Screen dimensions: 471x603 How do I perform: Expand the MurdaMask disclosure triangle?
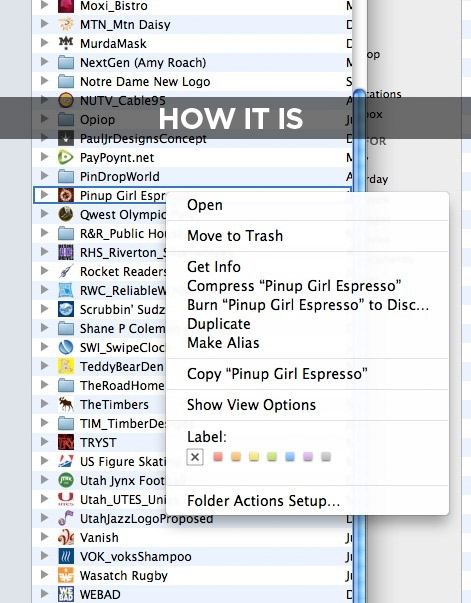tap(45, 43)
